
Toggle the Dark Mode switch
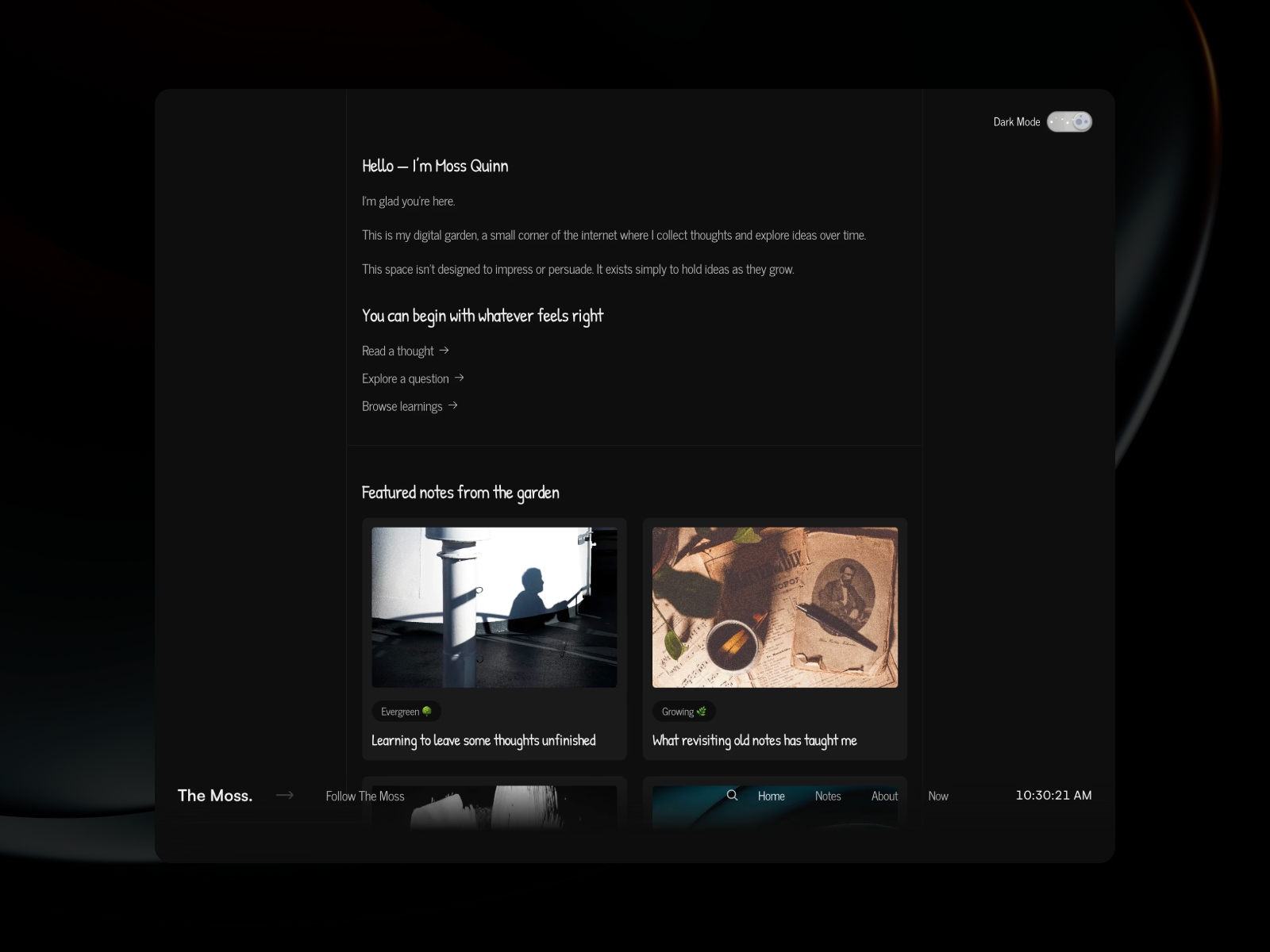tap(1068, 121)
